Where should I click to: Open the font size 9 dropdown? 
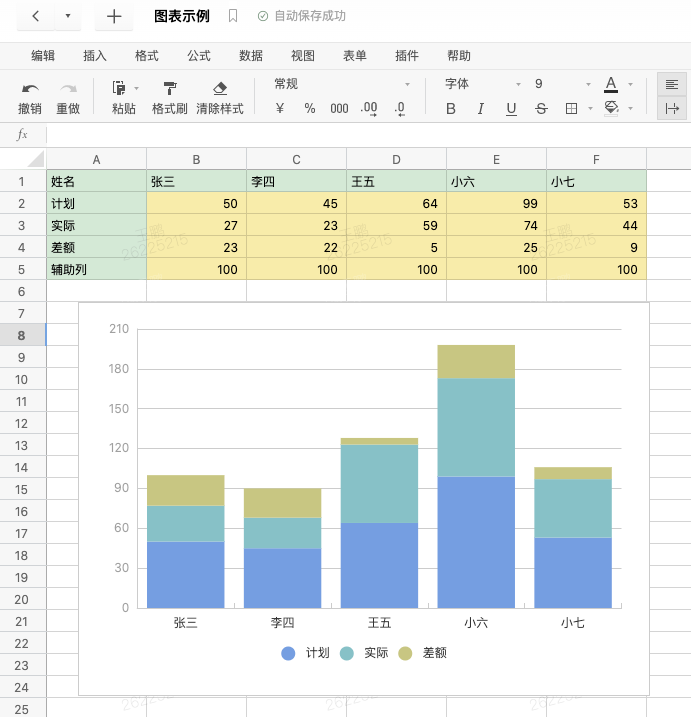(562, 84)
